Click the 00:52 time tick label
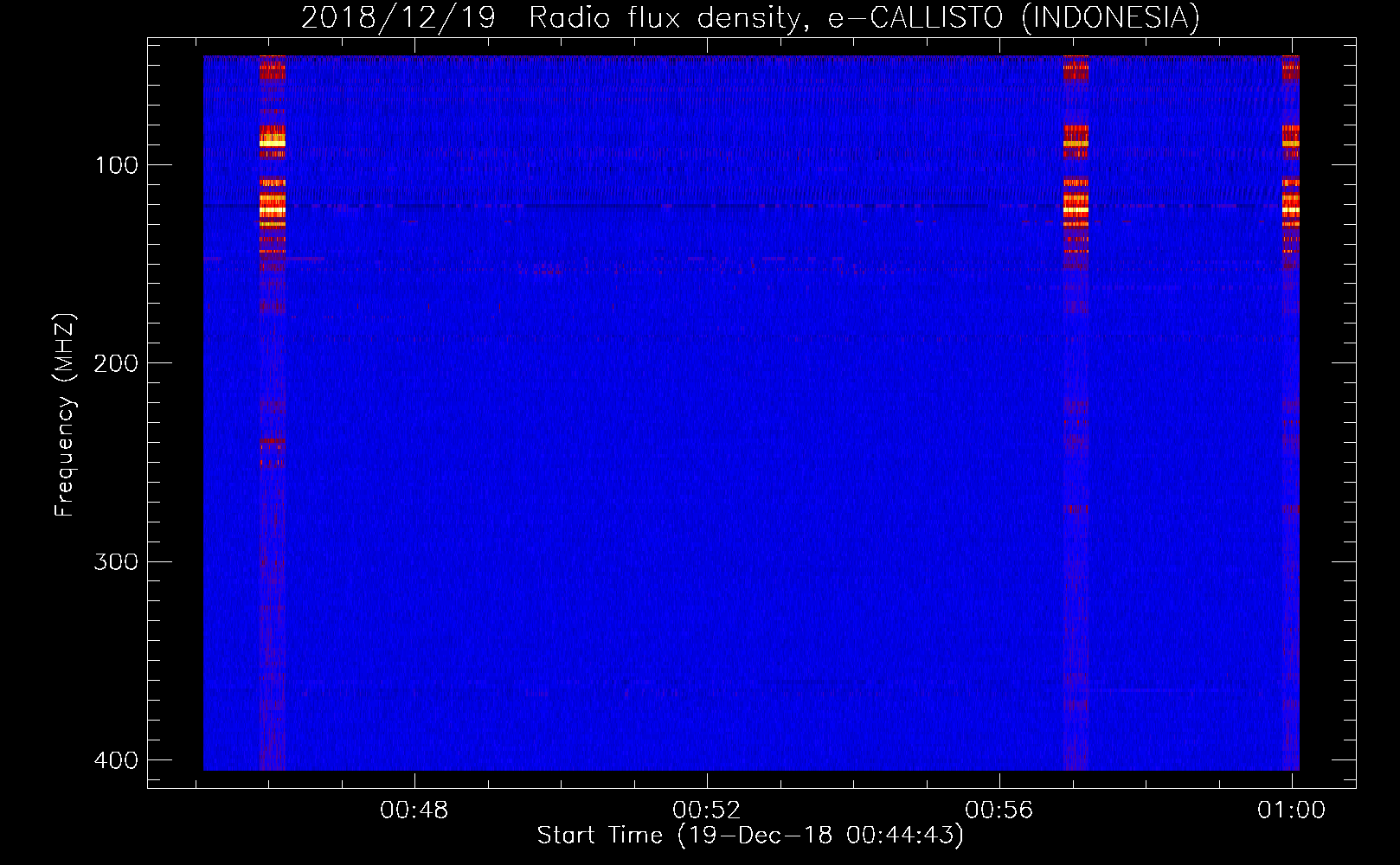The width and height of the screenshot is (1400, 865). click(707, 811)
